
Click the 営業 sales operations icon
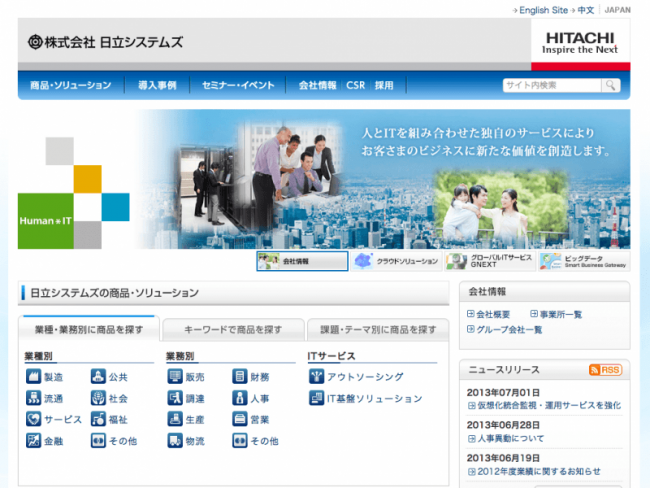(x=240, y=419)
